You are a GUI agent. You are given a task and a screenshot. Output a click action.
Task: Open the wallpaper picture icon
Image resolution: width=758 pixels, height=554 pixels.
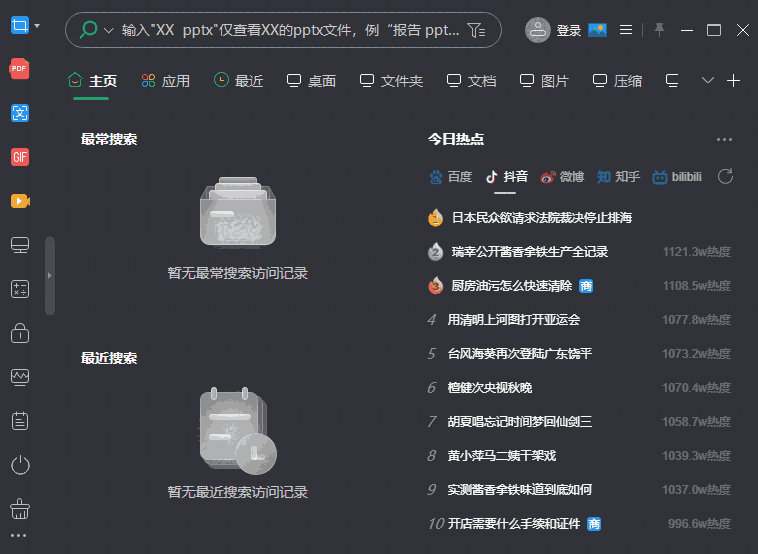coord(598,30)
